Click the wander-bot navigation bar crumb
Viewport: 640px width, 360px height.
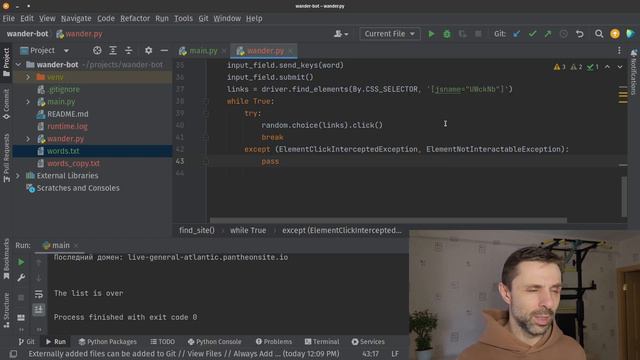coord(27,34)
